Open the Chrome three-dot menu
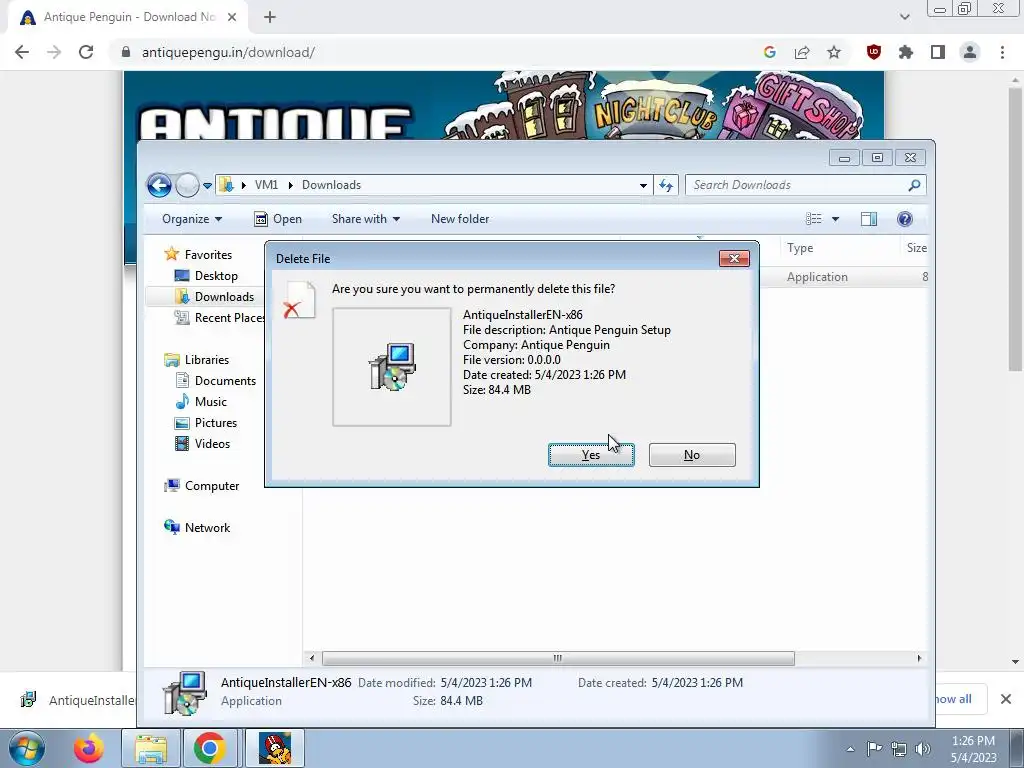 1002,52
